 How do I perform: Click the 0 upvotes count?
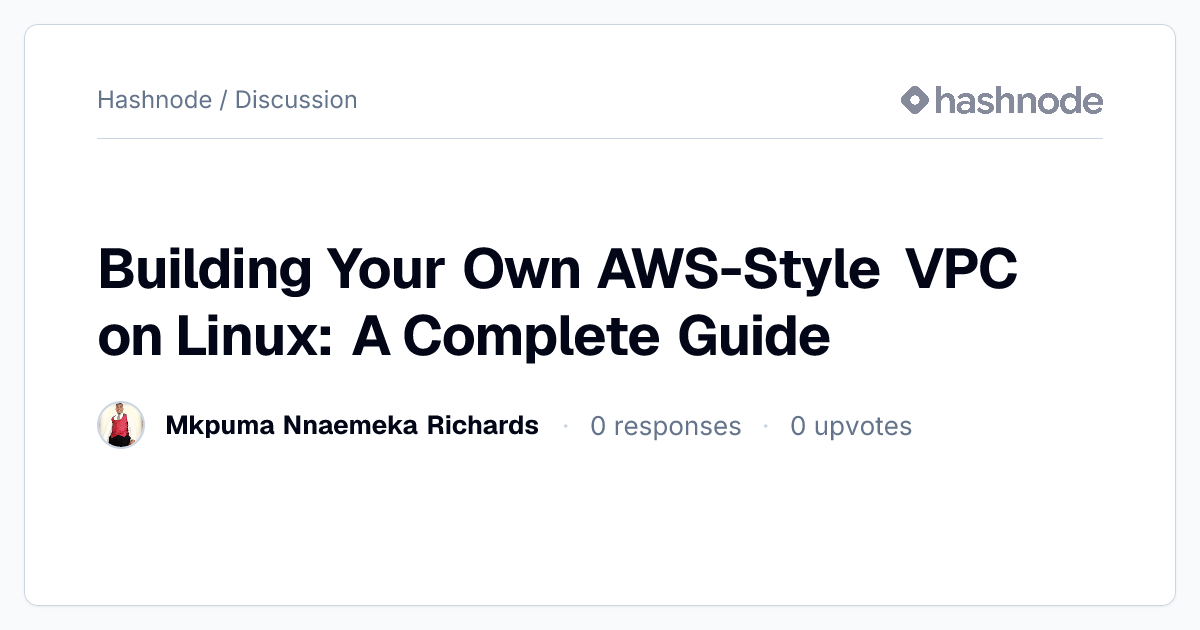tap(851, 426)
